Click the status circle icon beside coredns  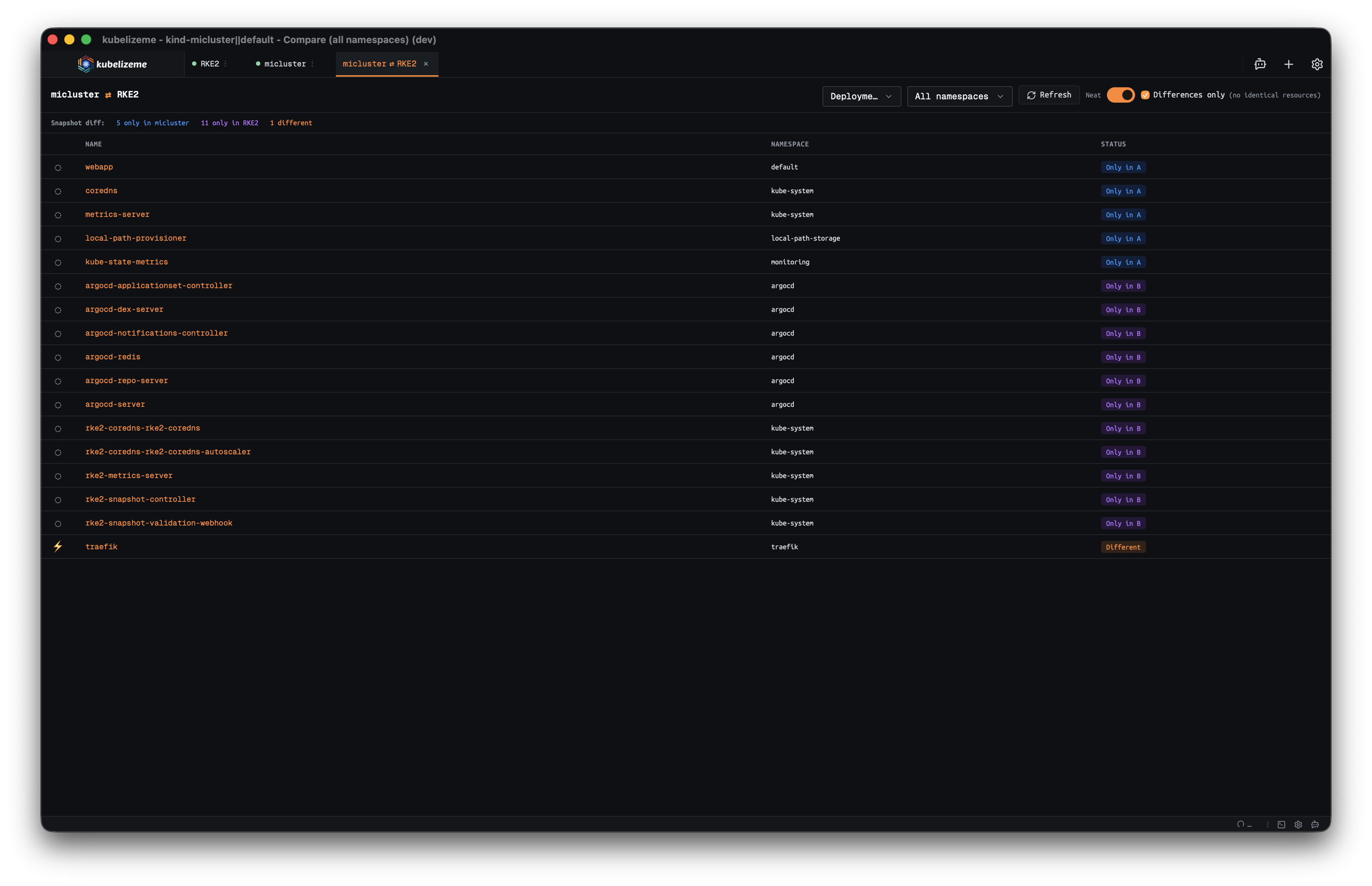point(58,191)
